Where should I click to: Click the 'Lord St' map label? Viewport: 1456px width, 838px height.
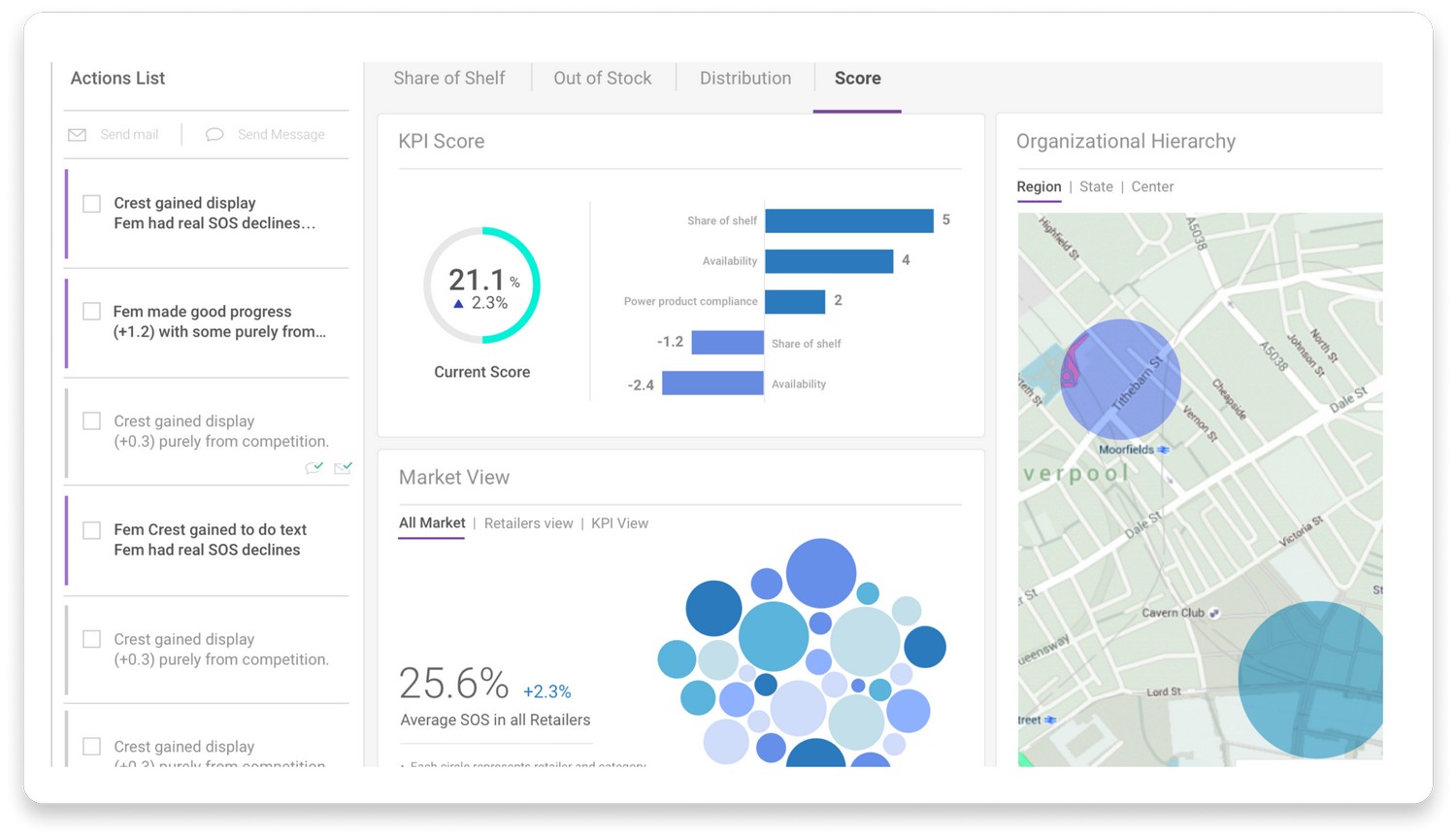click(x=1164, y=692)
